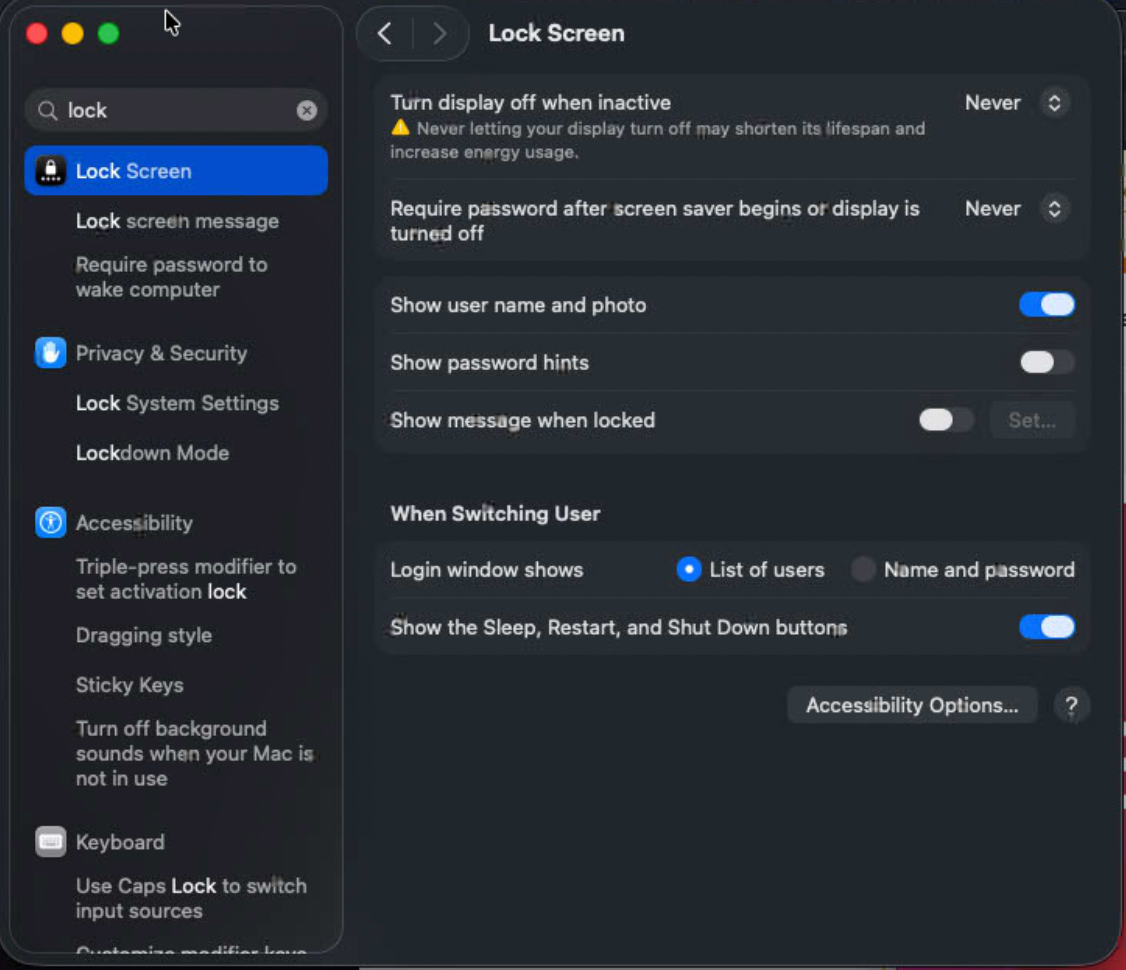Enable Show password hints switch

(1047, 362)
